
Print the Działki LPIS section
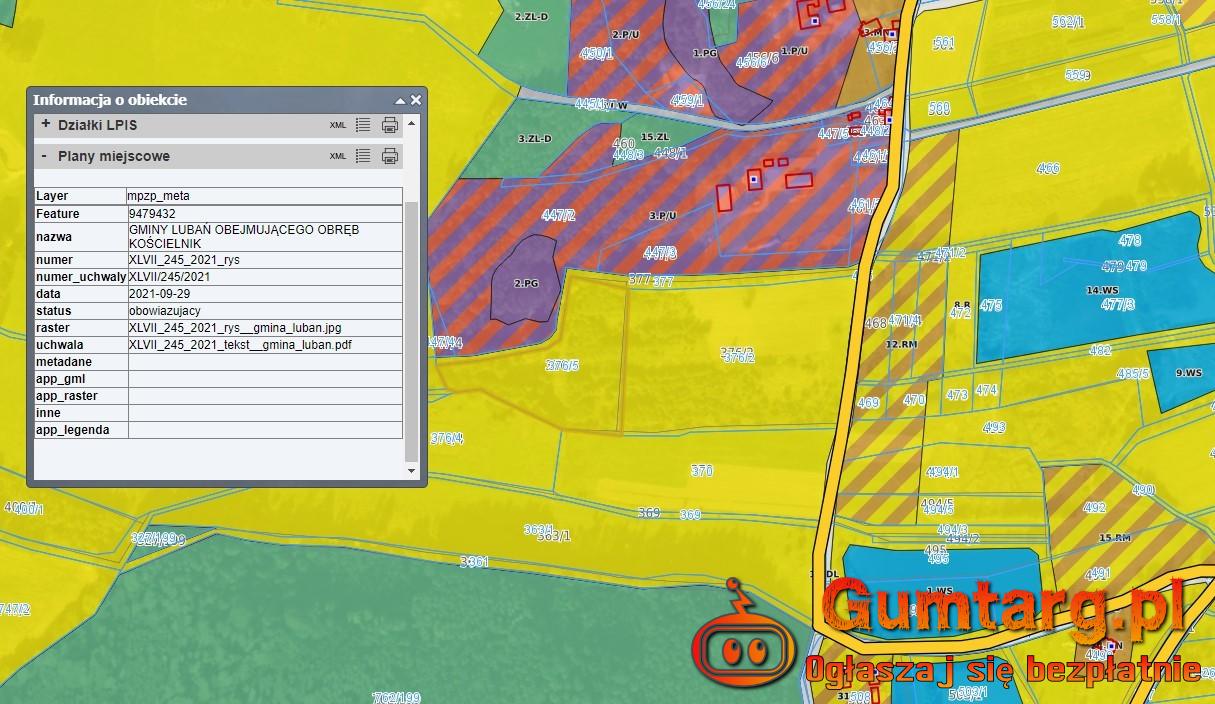point(390,126)
